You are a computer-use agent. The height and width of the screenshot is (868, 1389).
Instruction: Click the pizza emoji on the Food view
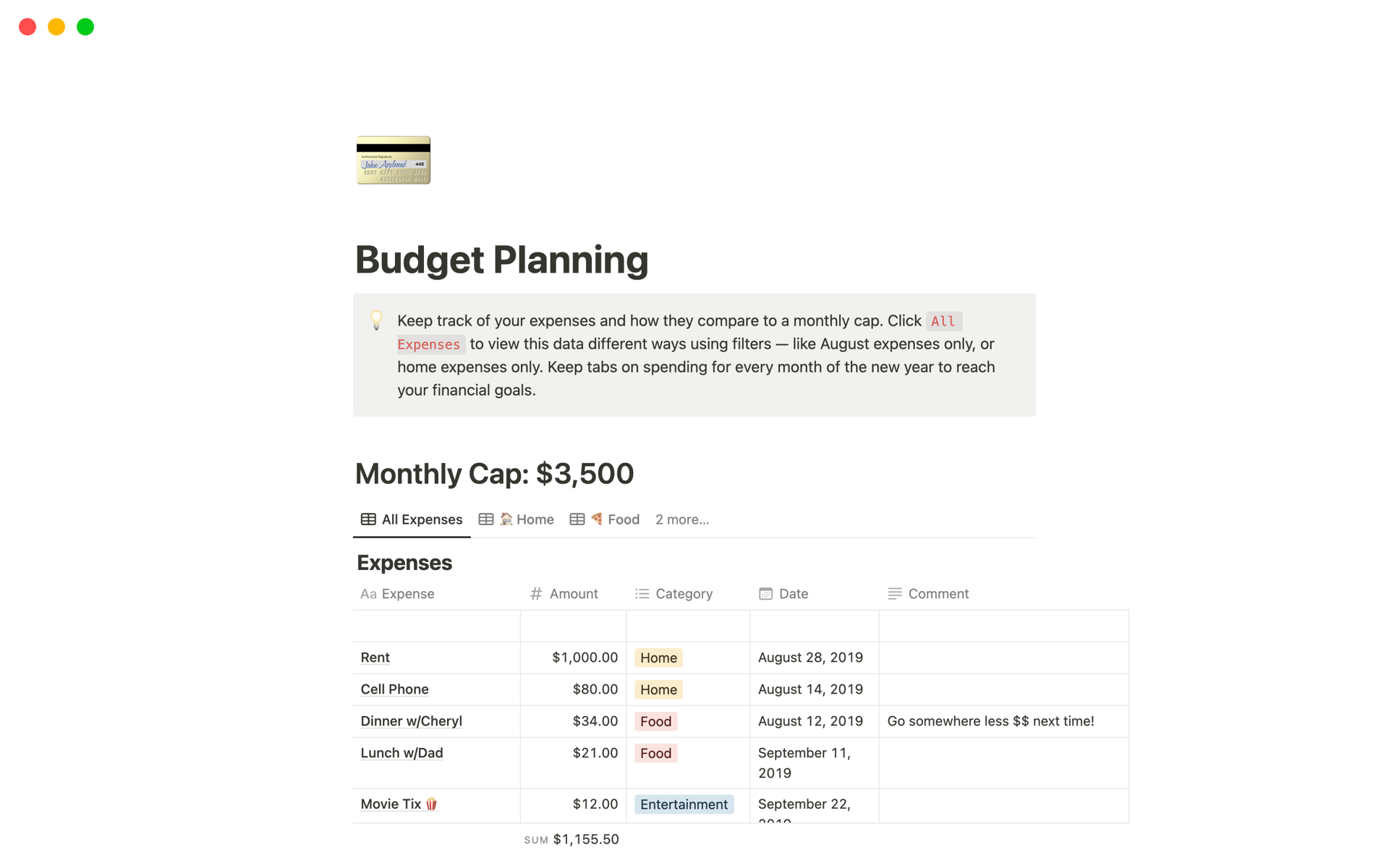(x=597, y=519)
